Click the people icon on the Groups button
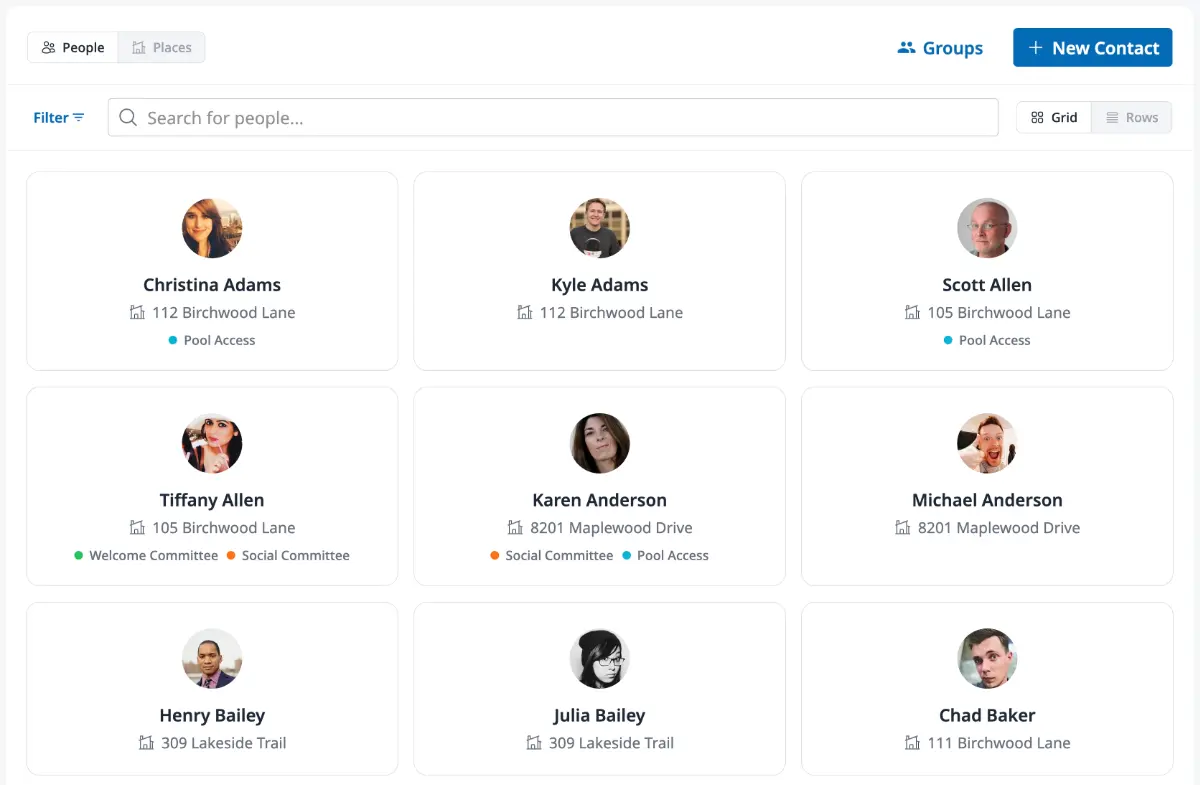 (906, 47)
